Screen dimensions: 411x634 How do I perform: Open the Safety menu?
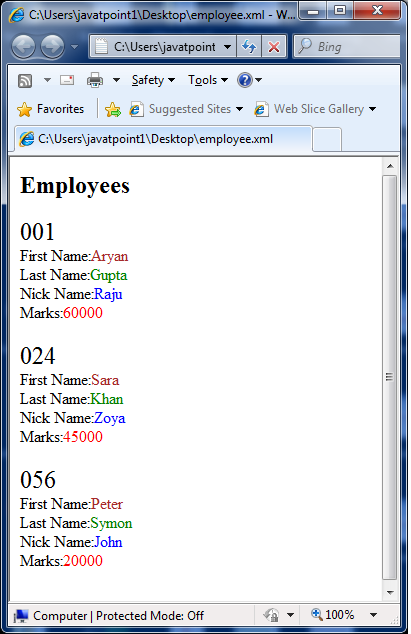click(x=153, y=80)
